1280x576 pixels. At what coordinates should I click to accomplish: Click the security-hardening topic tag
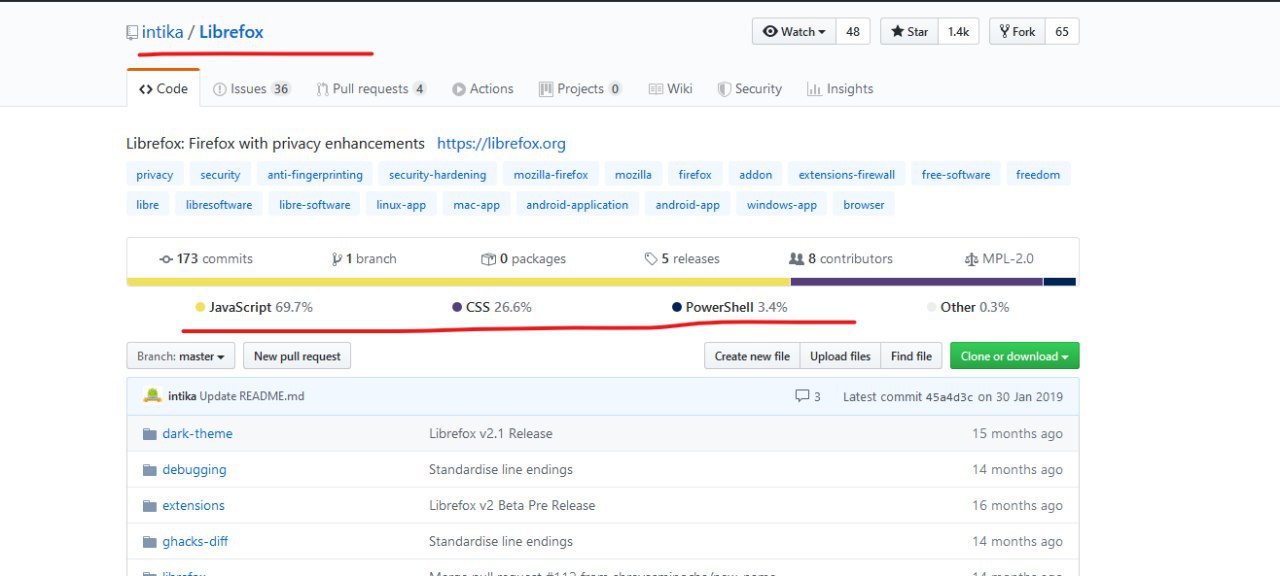point(437,175)
